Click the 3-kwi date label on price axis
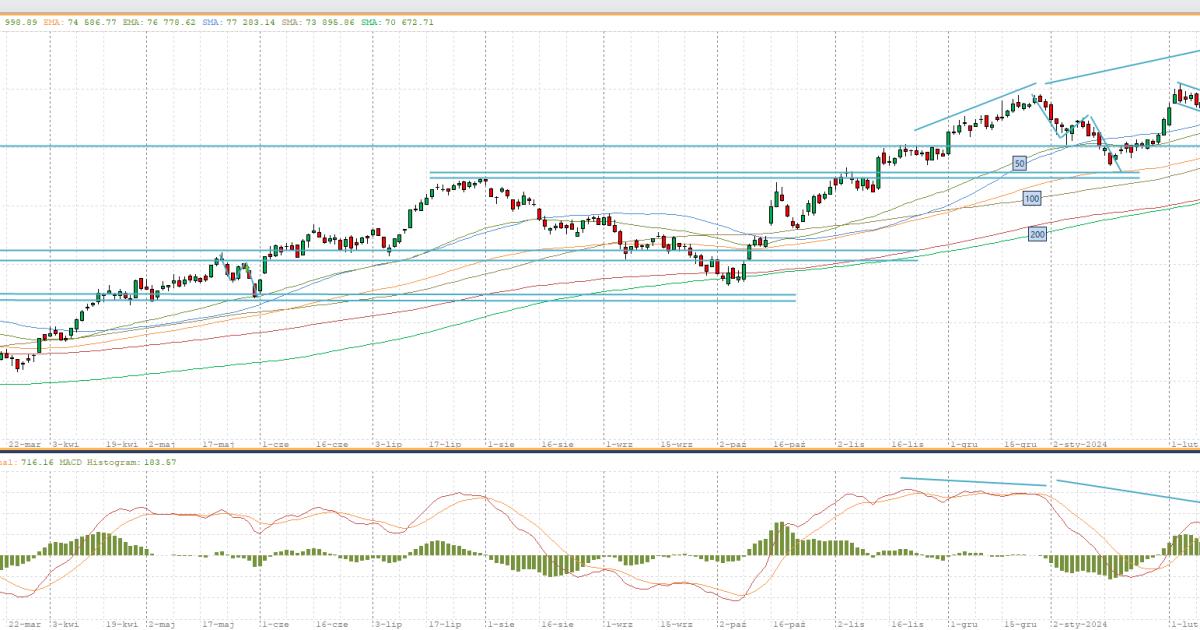 [x=66, y=441]
